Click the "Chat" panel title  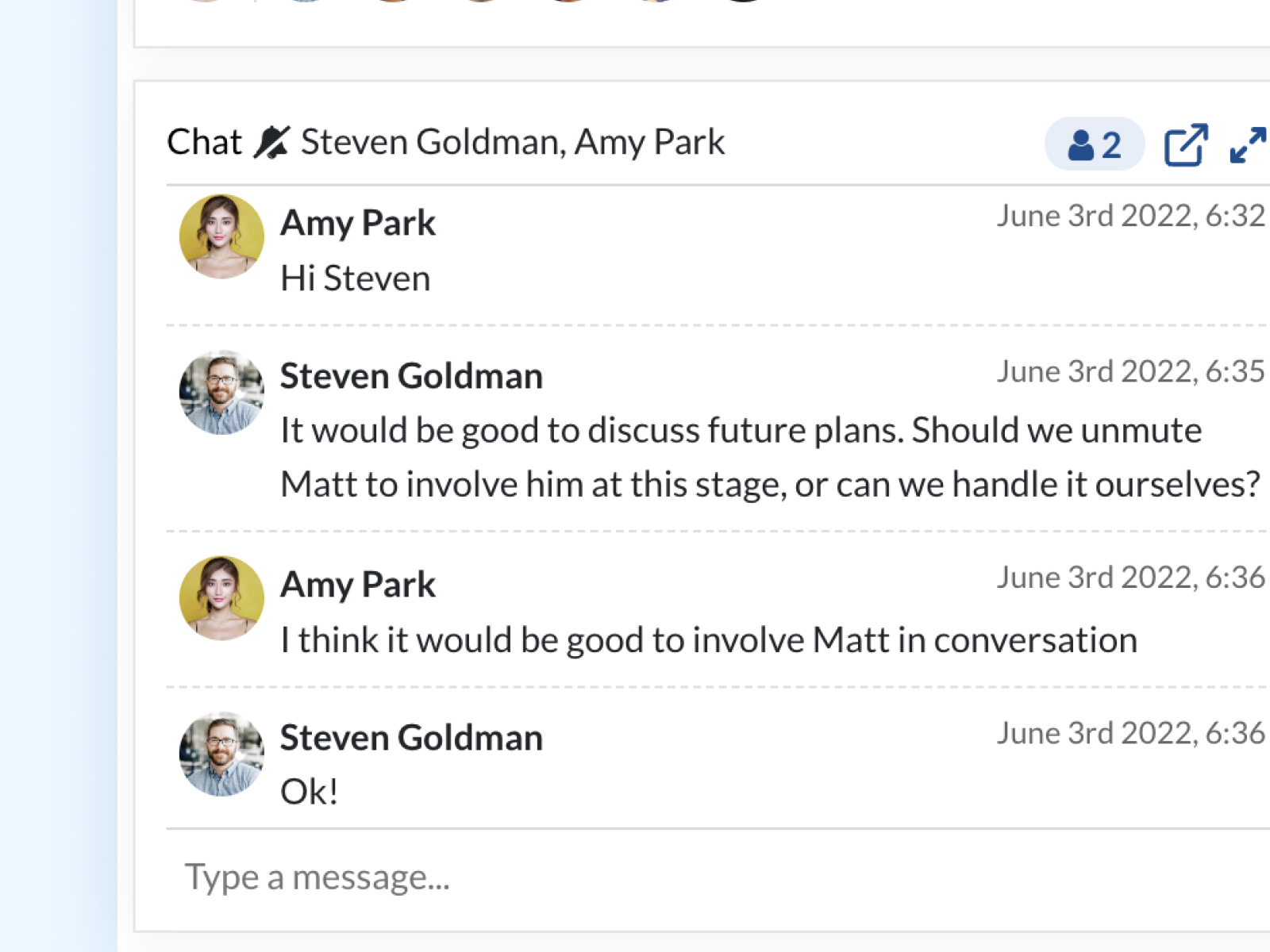(x=204, y=143)
